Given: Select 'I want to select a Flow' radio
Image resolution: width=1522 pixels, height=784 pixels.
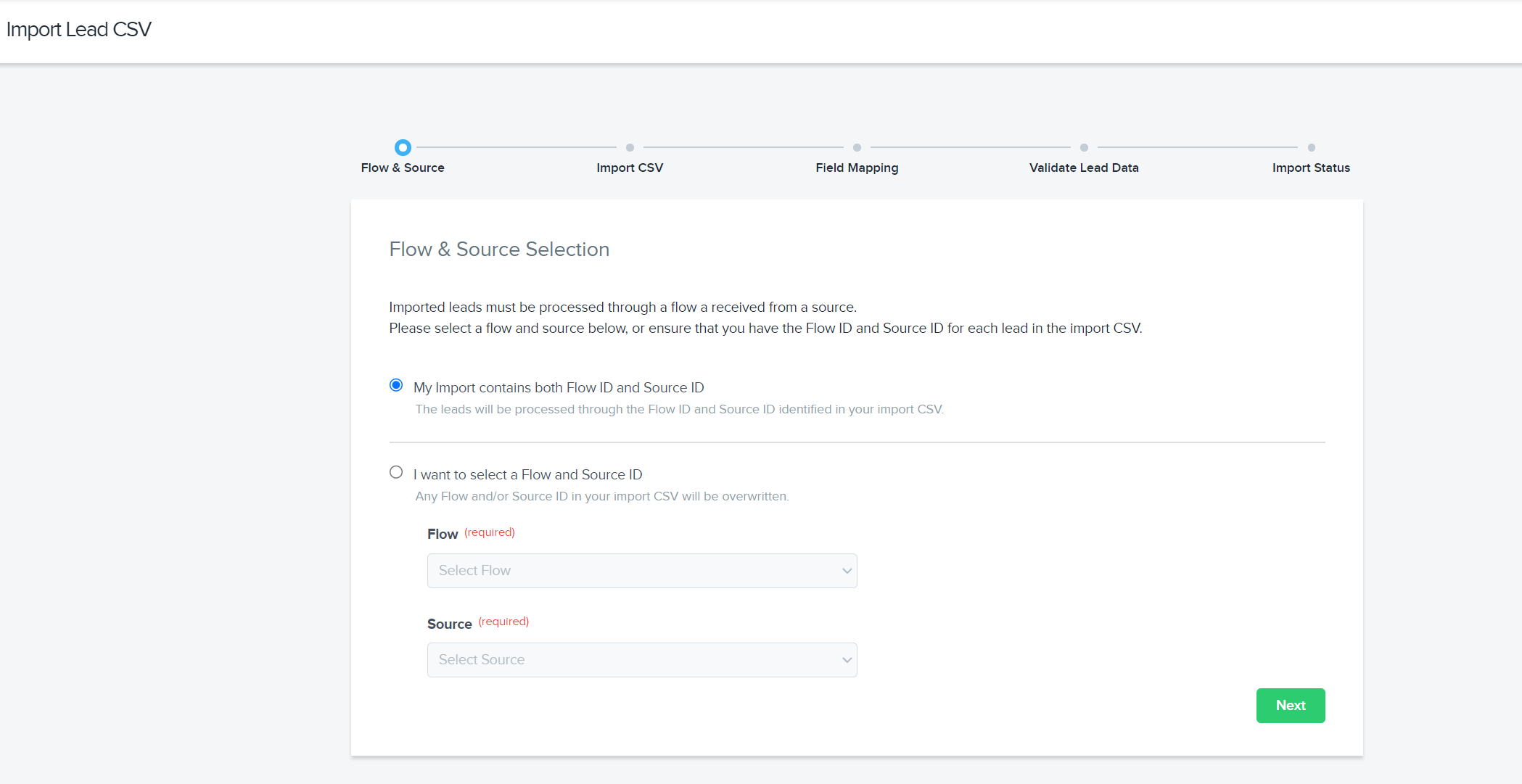Looking at the screenshot, I should pos(396,472).
